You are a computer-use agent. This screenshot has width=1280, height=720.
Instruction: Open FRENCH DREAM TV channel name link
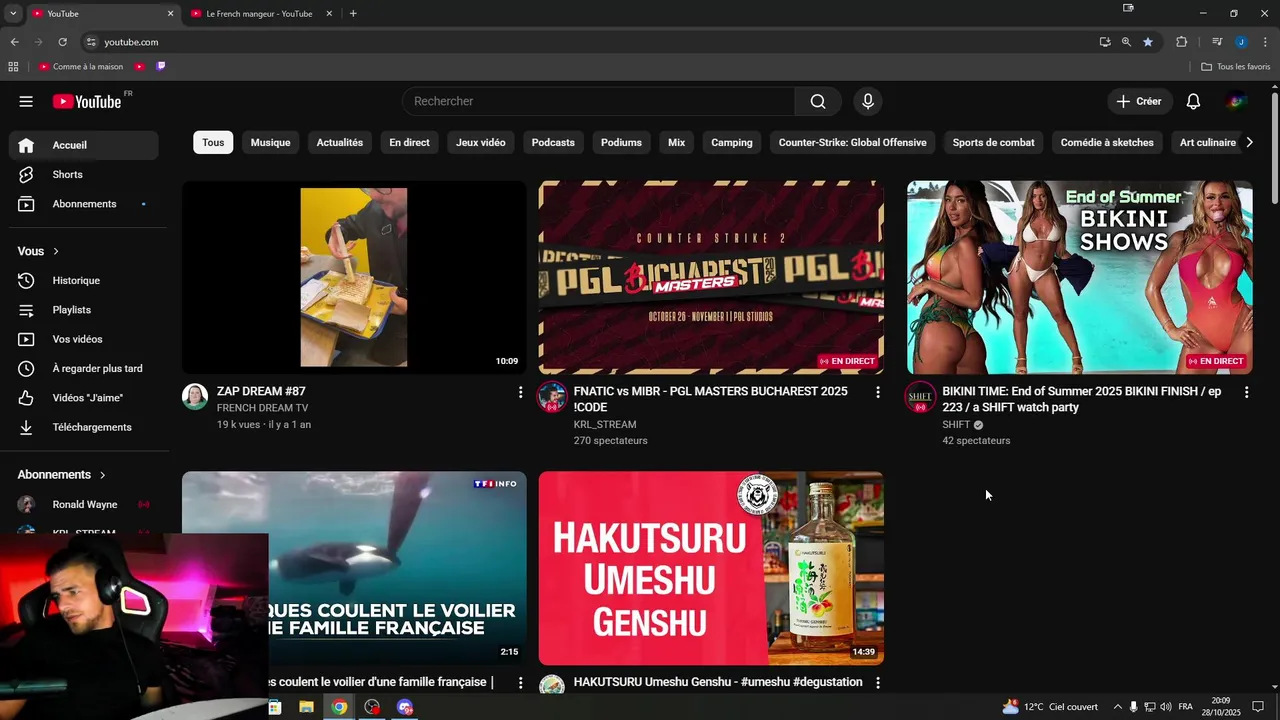point(263,408)
